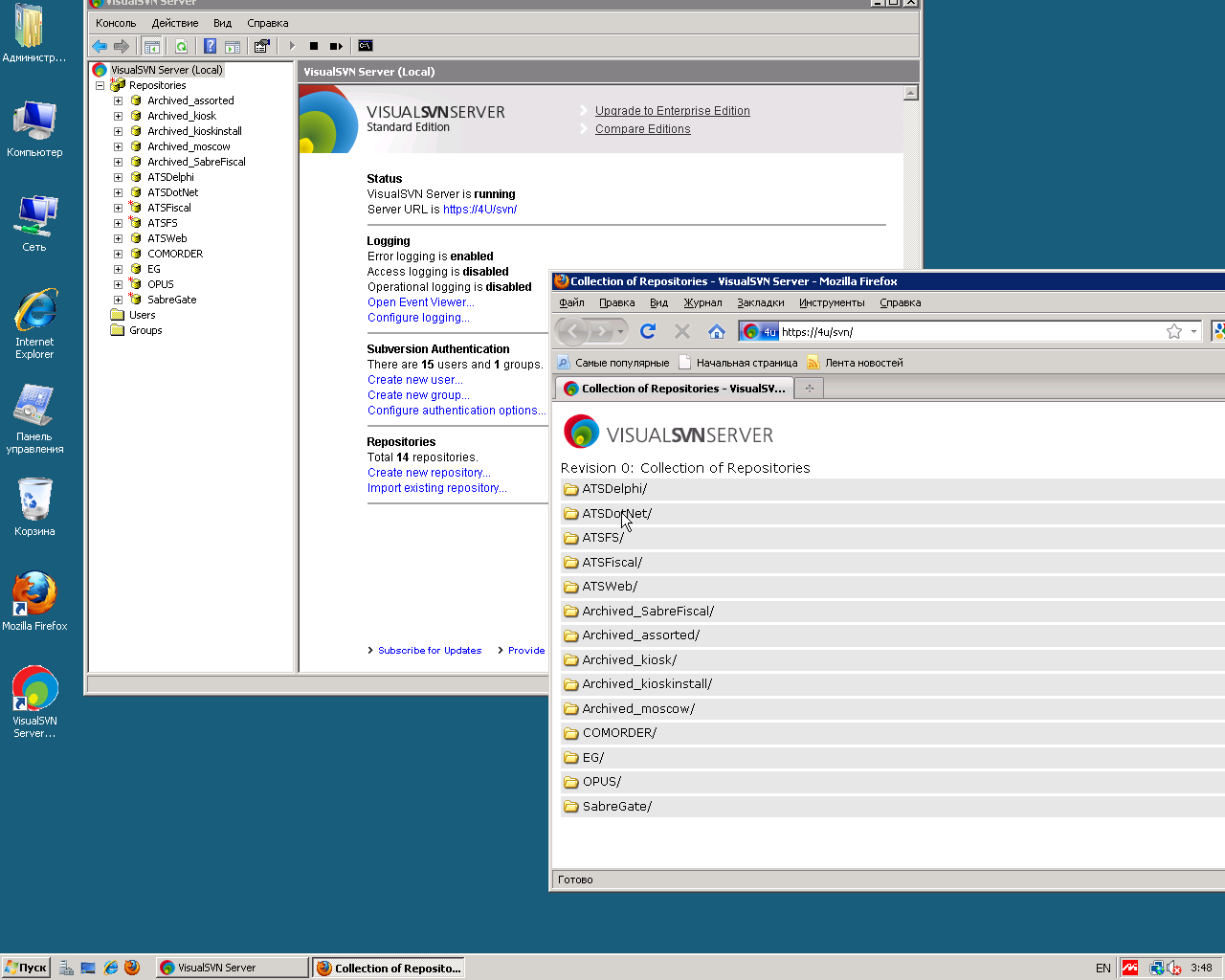Expand the Archived_assorted repository node
This screenshot has width=1225, height=980.
pyautogui.click(x=118, y=100)
